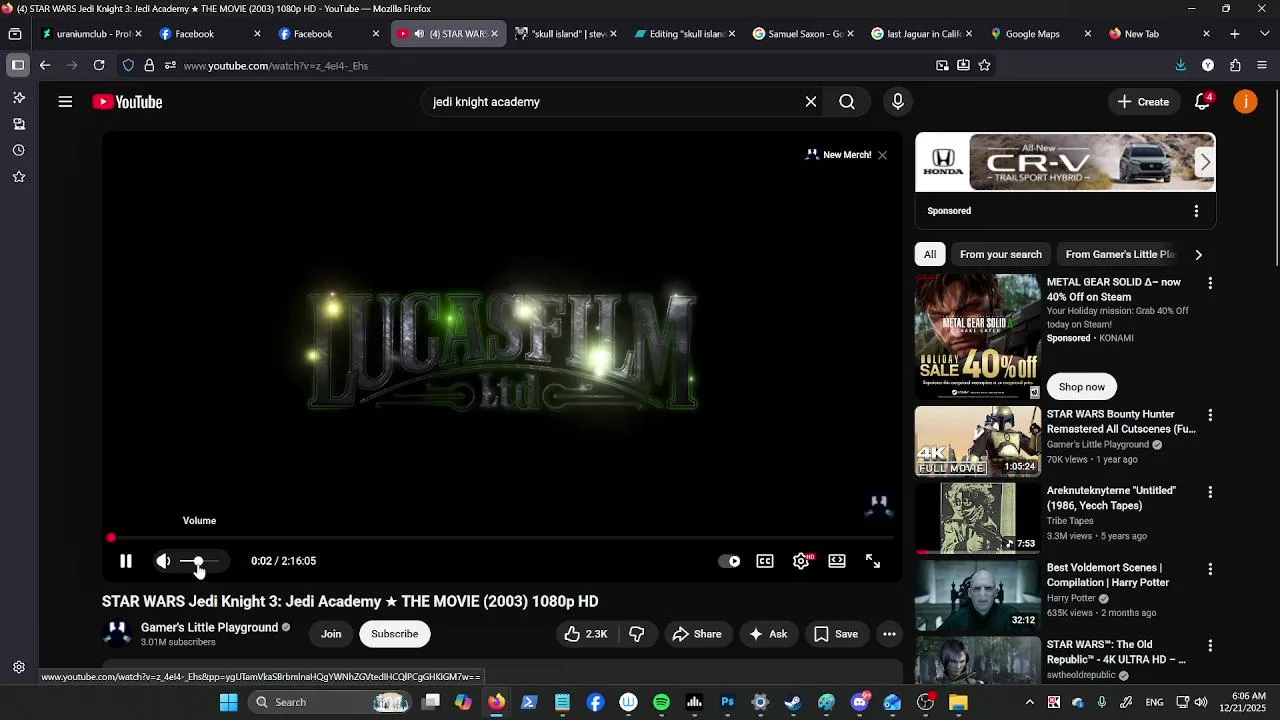Switch to theater mode
Image resolution: width=1280 pixels, height=720 pixels.
point(837,561)
